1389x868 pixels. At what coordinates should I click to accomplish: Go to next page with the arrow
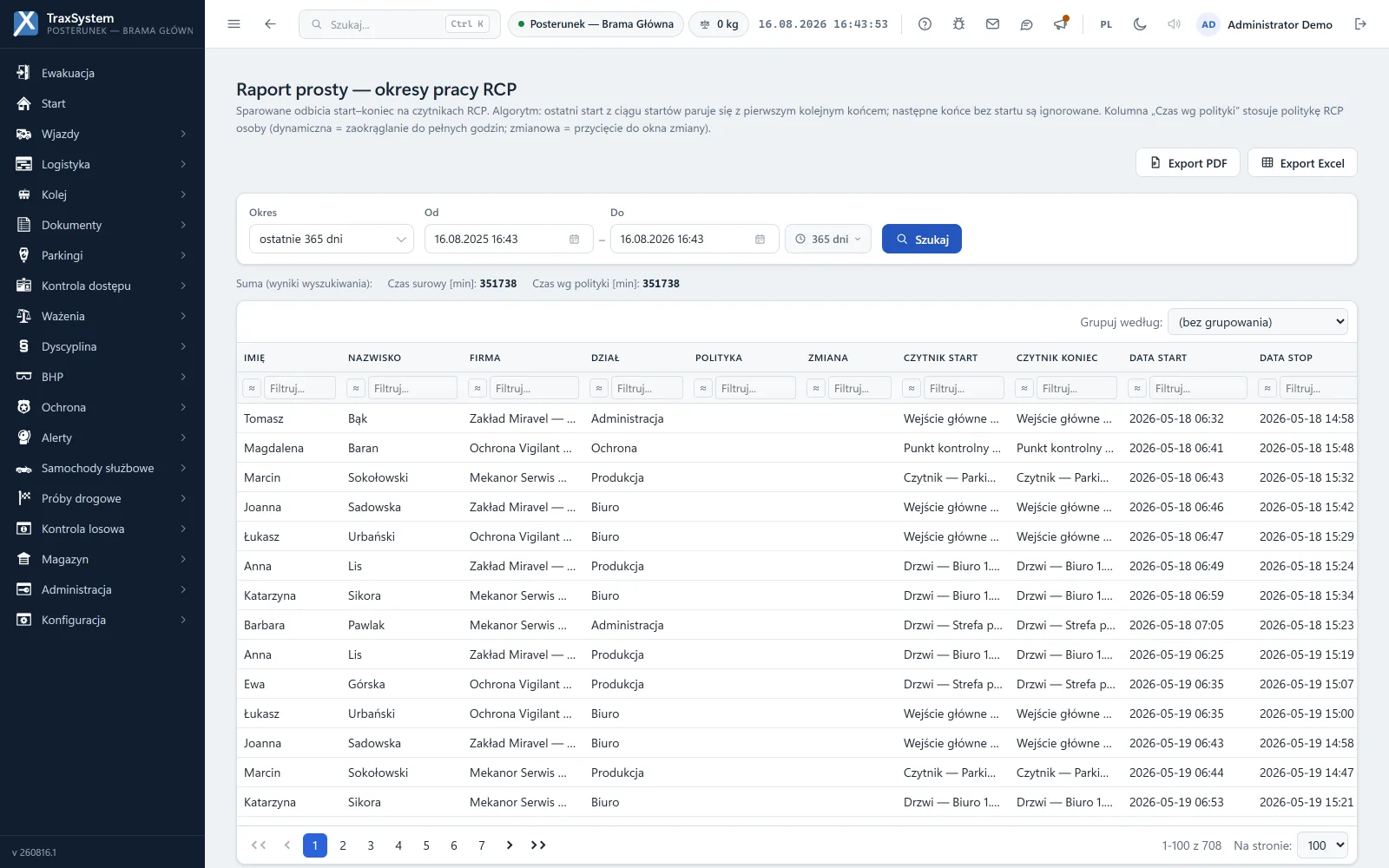[x=510, y=845]
